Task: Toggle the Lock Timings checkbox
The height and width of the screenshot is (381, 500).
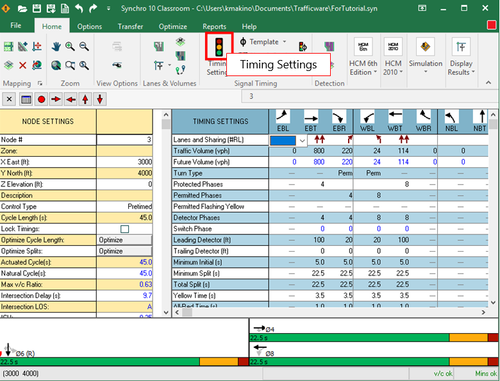Action: [x=125, y=229]
